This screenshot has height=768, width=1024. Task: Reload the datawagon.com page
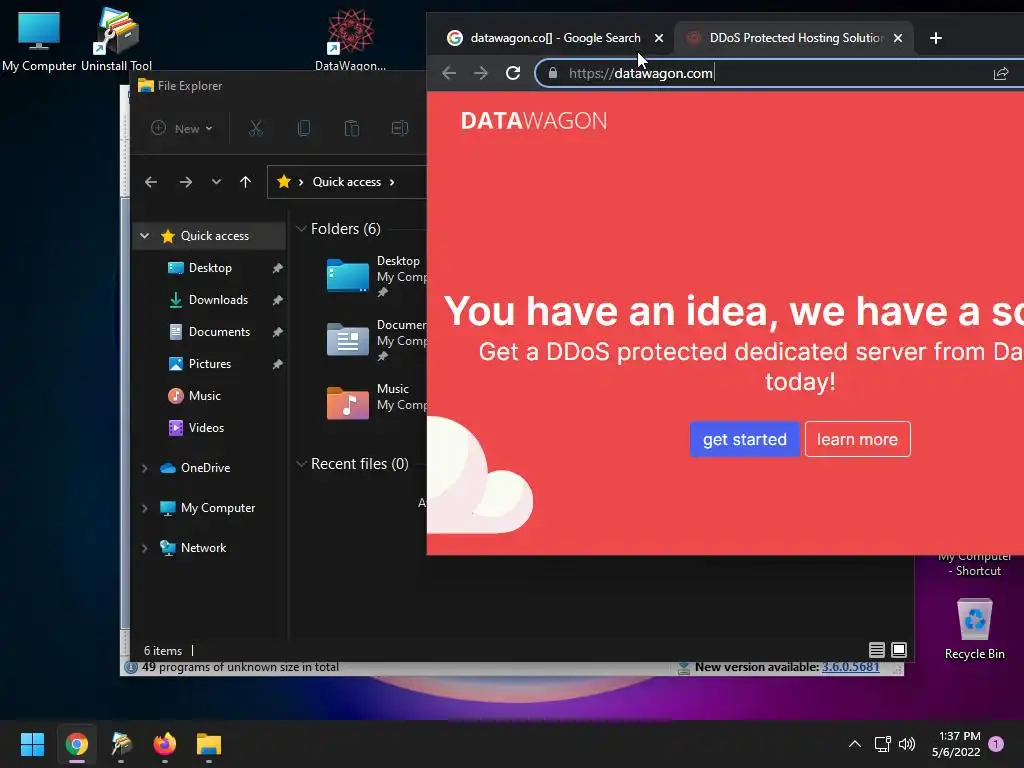coord(513,73)
